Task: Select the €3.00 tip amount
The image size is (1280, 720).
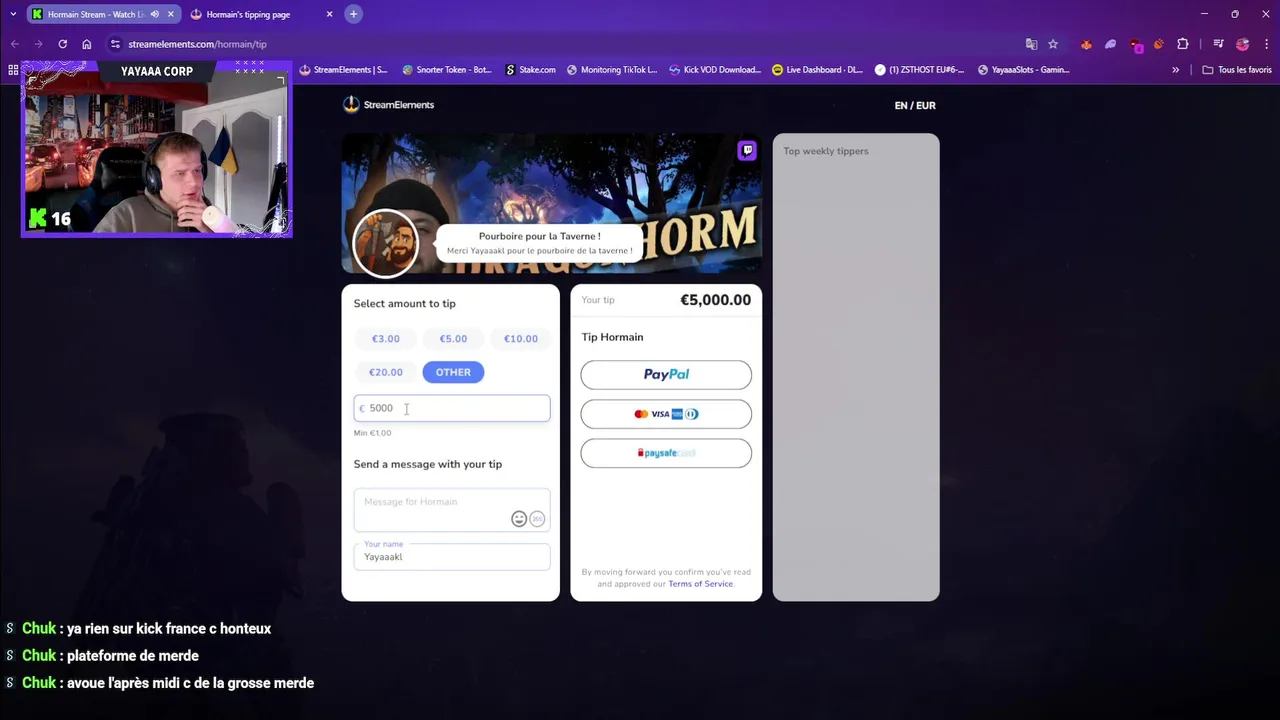Action: [386, 339]
